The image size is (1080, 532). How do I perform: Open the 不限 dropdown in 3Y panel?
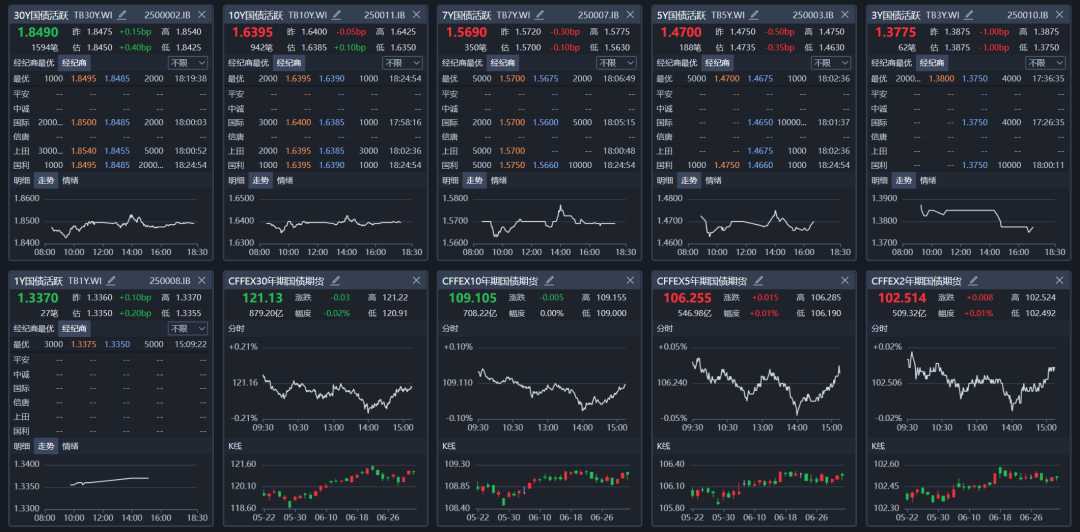(1046, 63)
